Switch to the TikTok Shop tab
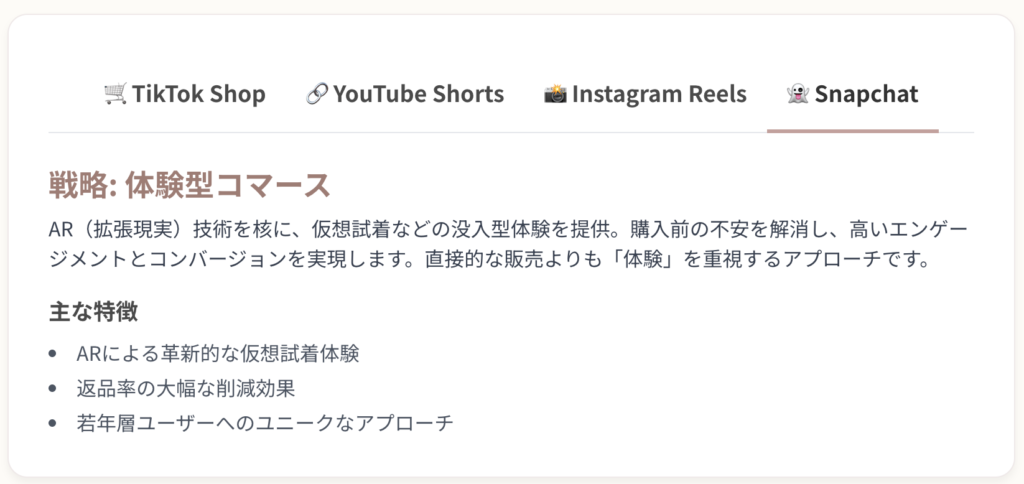1024x484 pixels. 185,94
